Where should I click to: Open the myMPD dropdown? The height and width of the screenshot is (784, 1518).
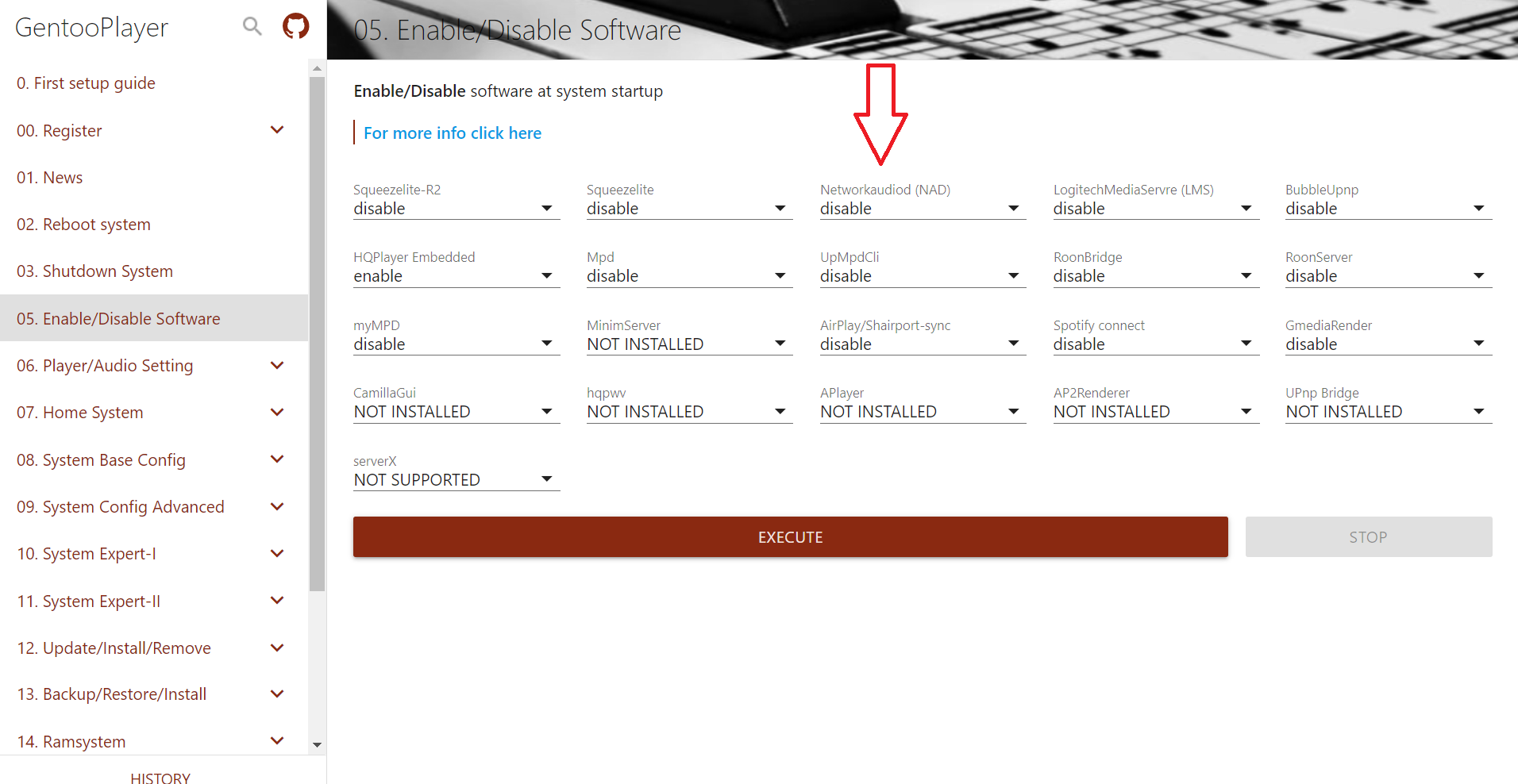457,344
